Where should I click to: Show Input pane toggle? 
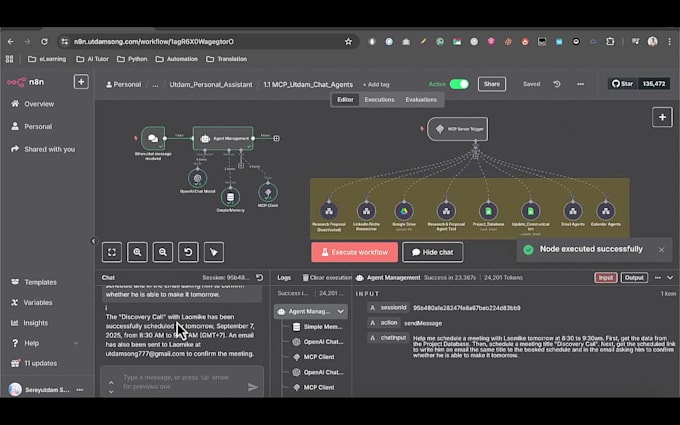pos(606,278)
